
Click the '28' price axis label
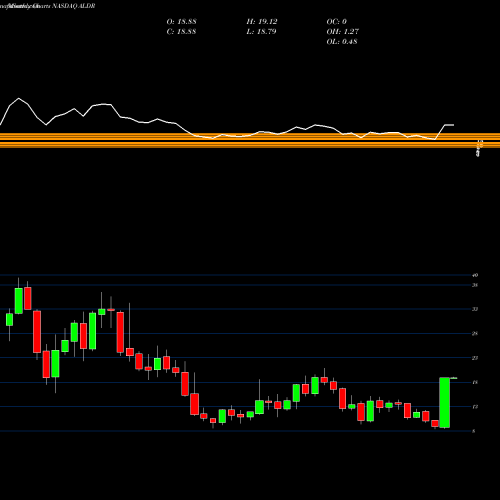click(x=475, y=334)
